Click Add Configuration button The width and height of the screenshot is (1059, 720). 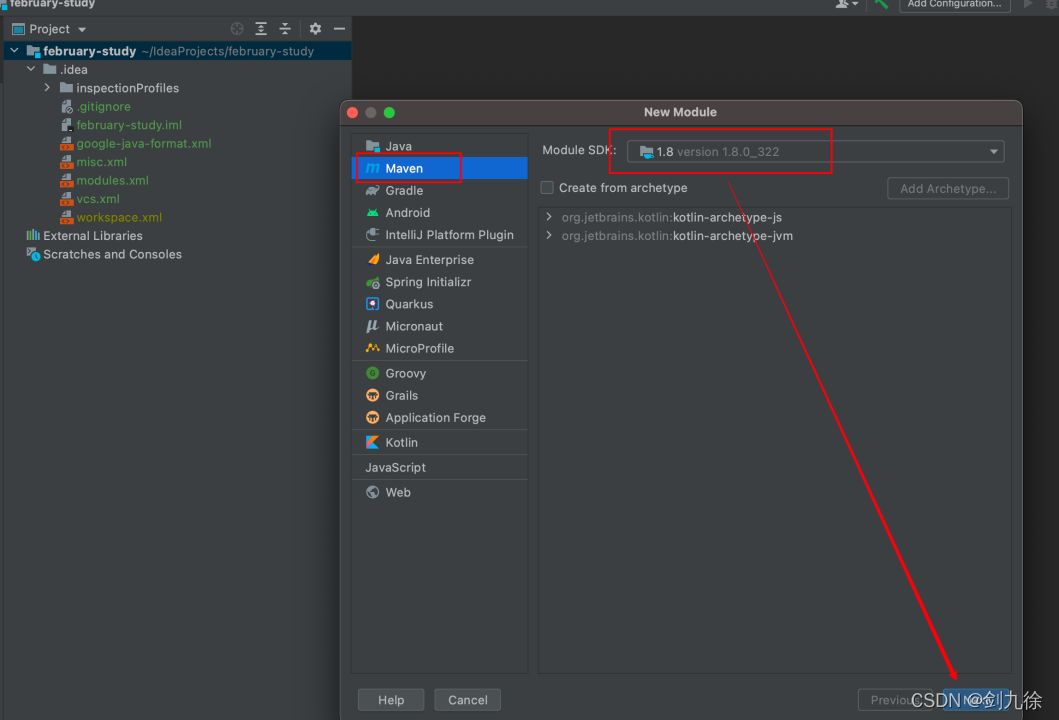click(954, 4)
